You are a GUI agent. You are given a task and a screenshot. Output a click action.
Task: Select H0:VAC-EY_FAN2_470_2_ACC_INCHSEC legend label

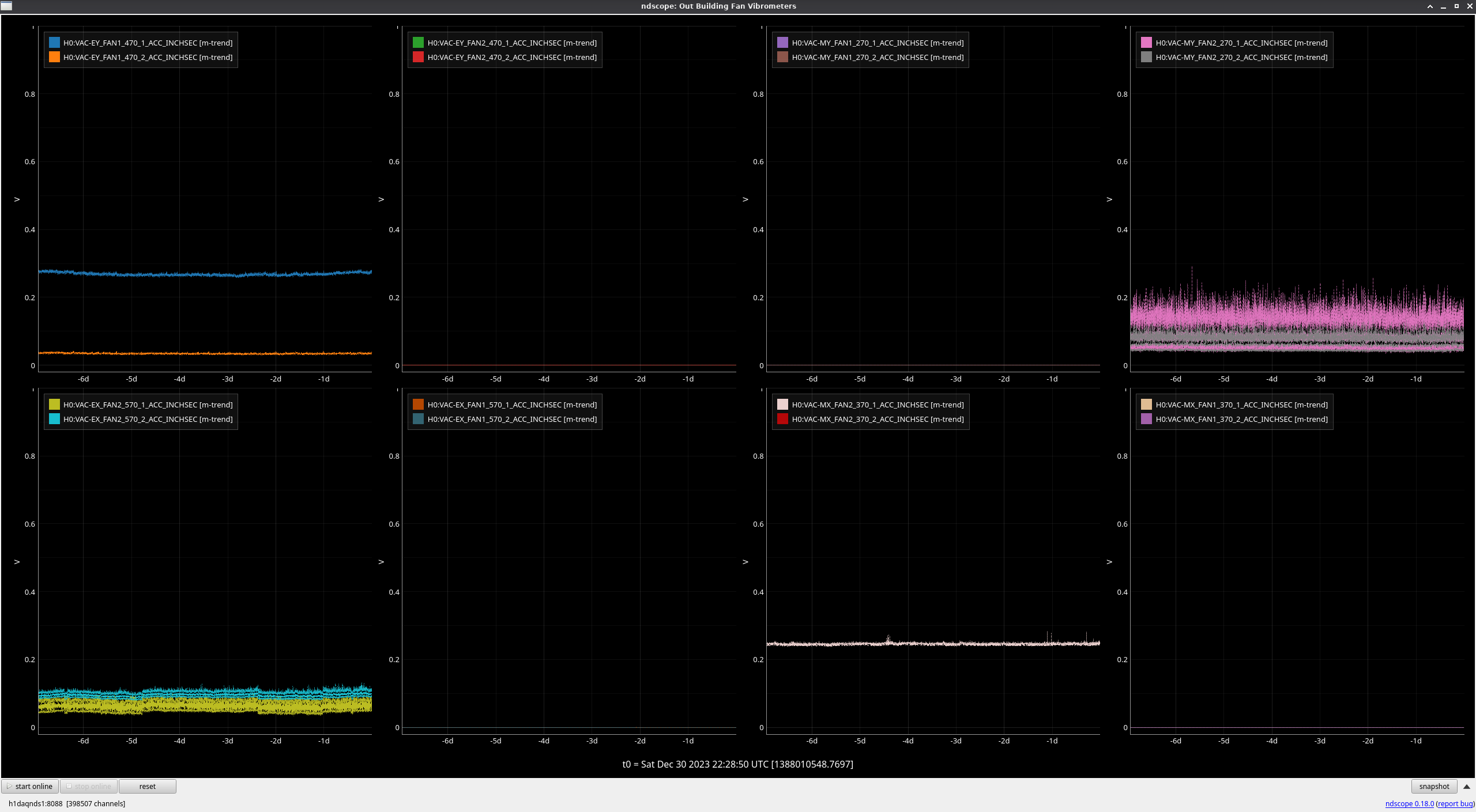pos(512,57)
